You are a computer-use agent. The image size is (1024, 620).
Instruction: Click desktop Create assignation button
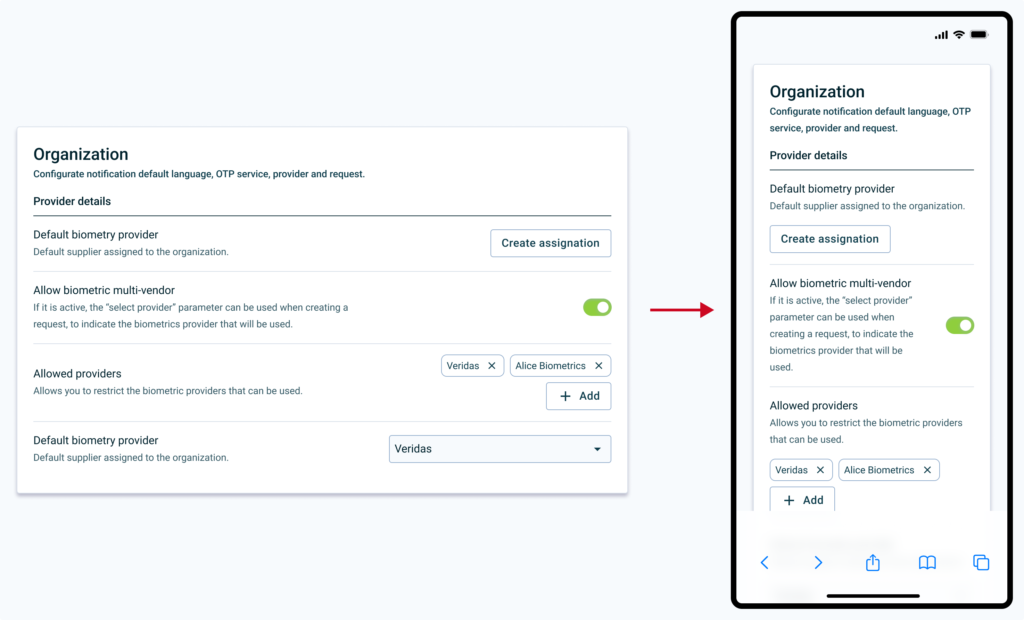coord(550,243)
